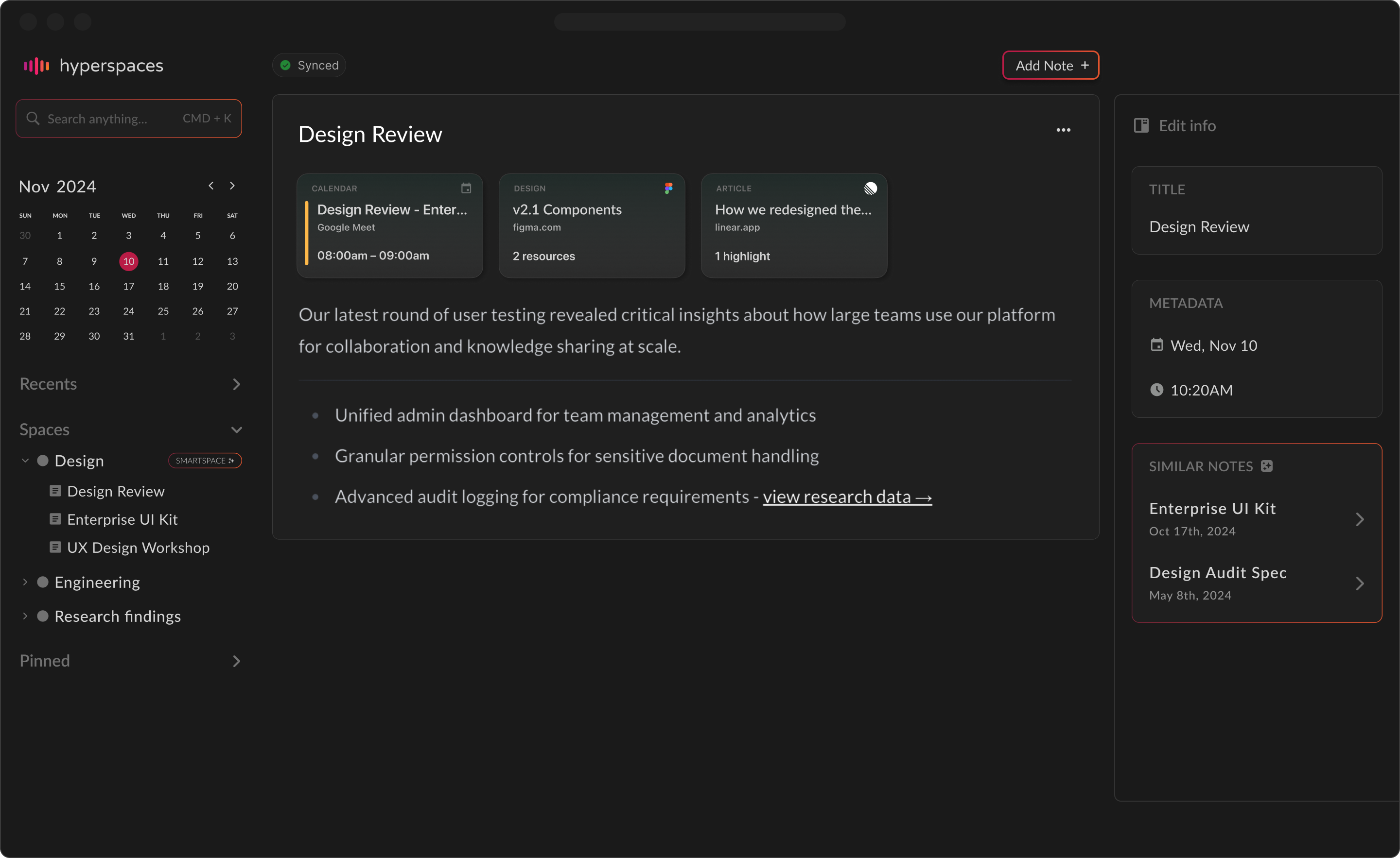The width and height of the screenshot is (1400, 858).
Task: Collapse the Spaces section
Action: tap(236, 430)
